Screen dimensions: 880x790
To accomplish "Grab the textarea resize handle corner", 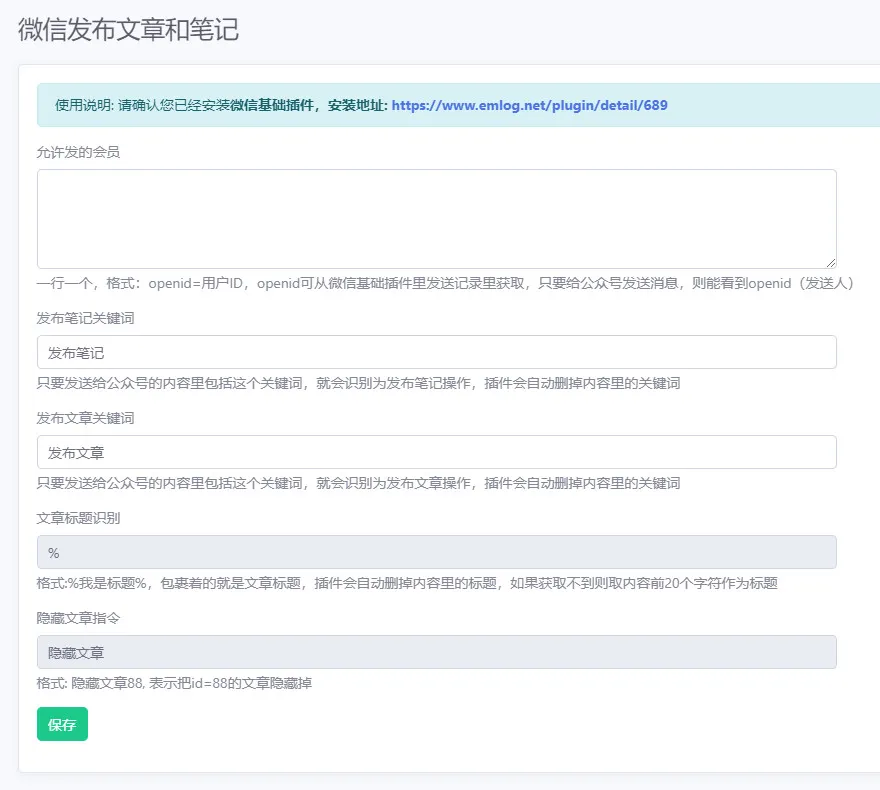I will pos(831,263).
